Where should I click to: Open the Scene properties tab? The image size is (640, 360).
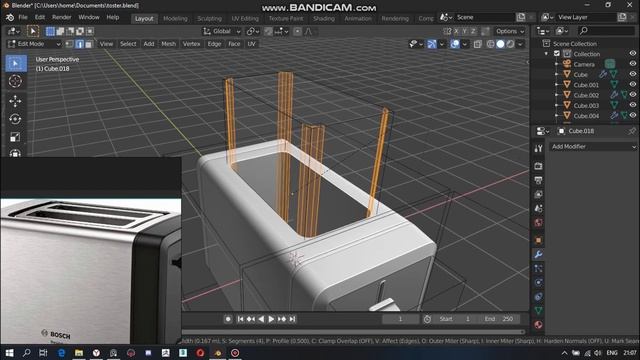tap(538, 209)
